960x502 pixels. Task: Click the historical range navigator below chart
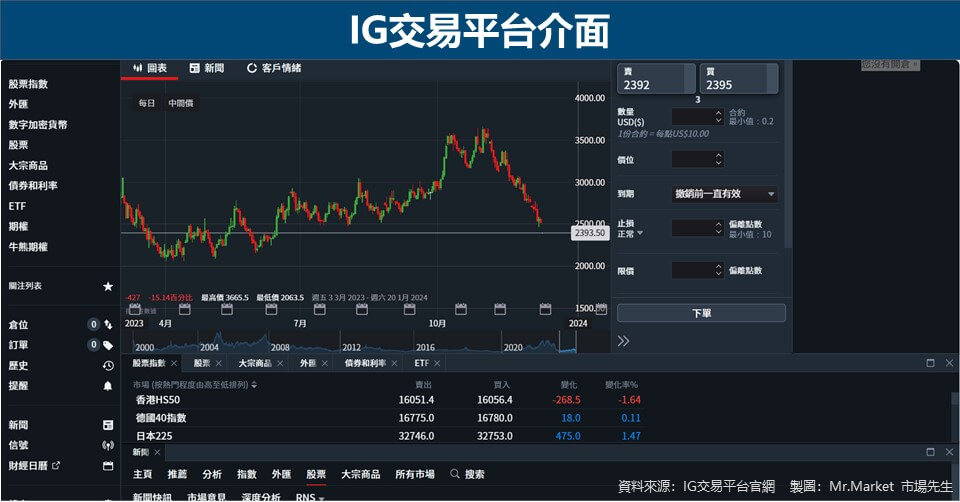pyautogui.click(x=349, y=343)
